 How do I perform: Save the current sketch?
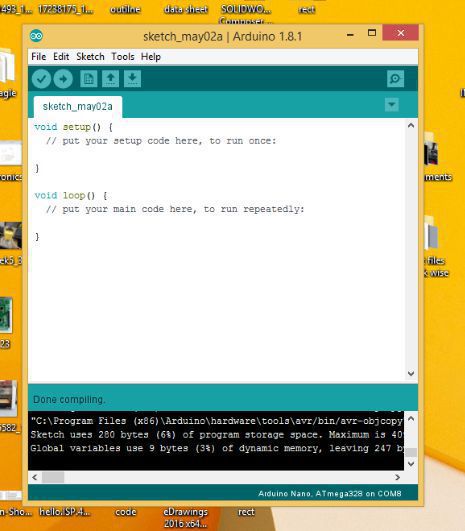click(132, 79)
